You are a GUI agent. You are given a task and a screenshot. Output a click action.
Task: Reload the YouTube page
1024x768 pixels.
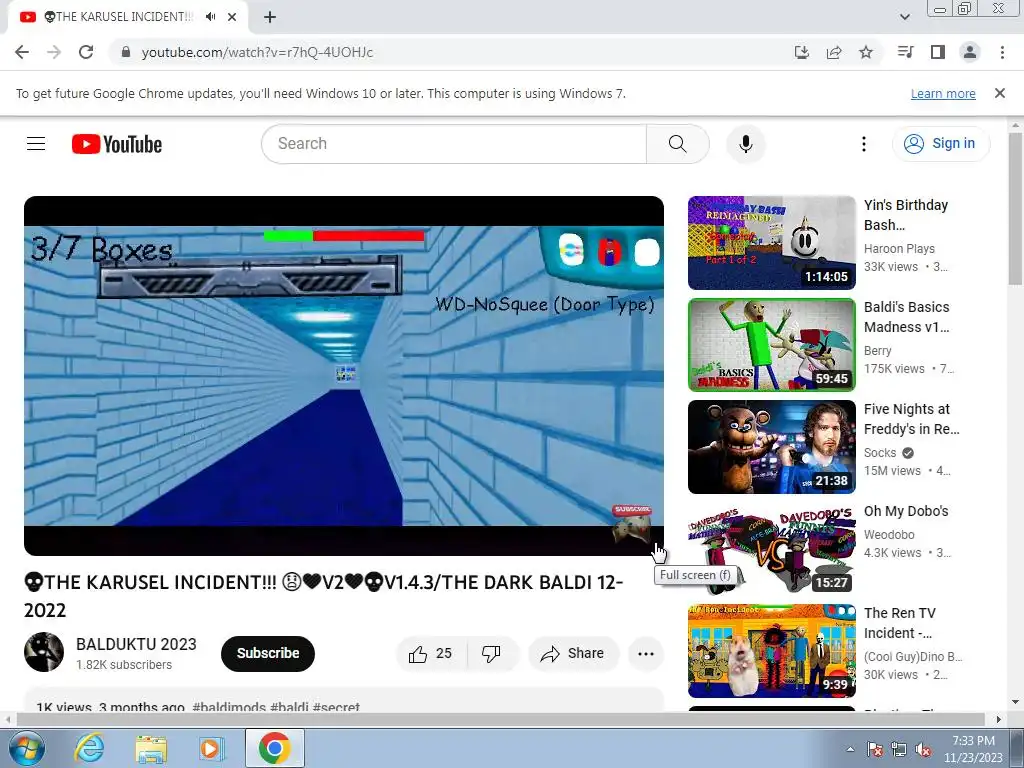pos(86,52)
